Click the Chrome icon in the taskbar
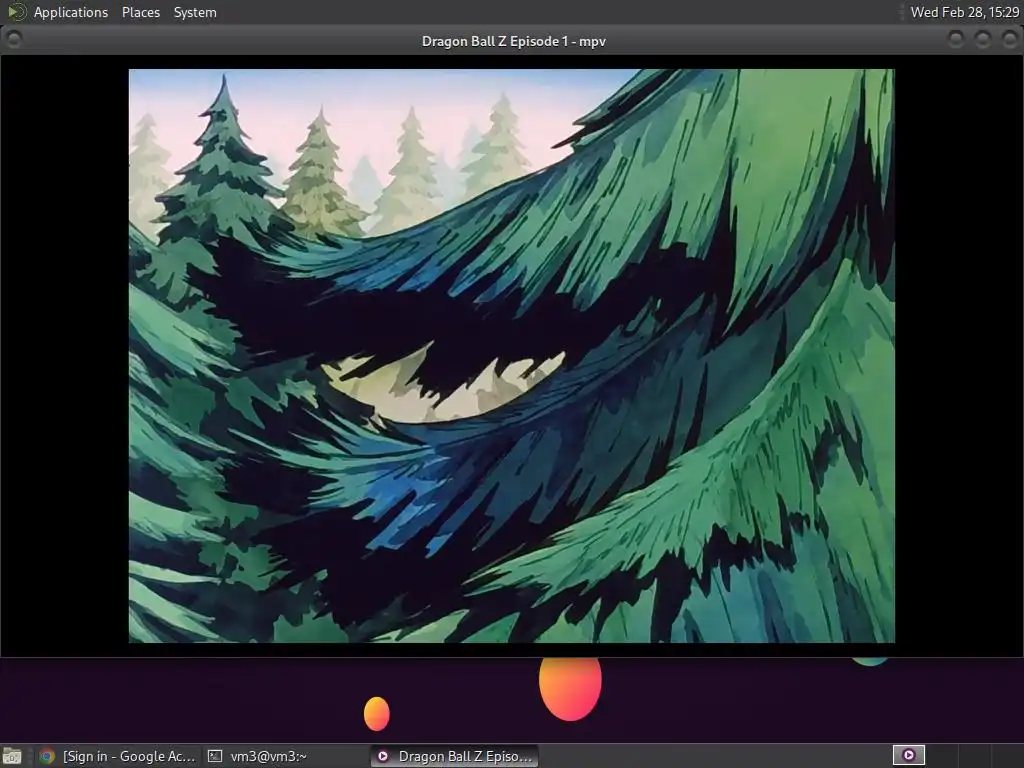Viewport: 1024px width, 768px height. coord(47,756)
